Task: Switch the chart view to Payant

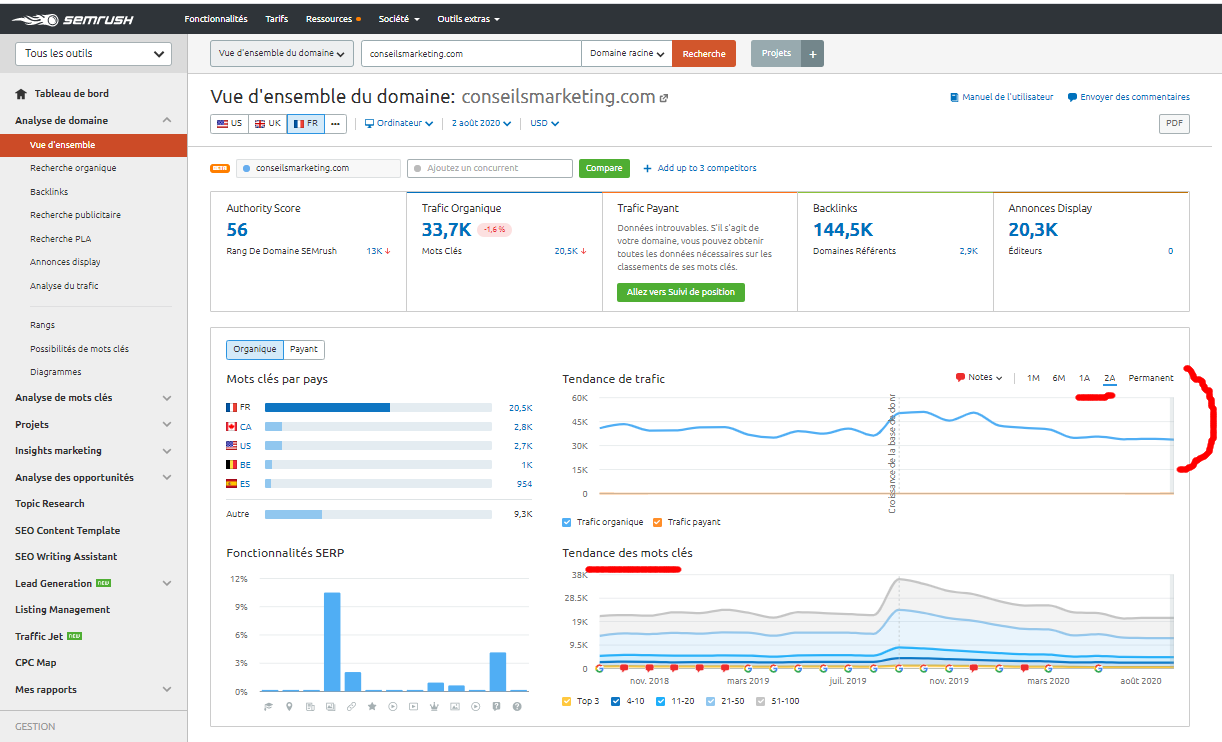Action: (304, 350)
